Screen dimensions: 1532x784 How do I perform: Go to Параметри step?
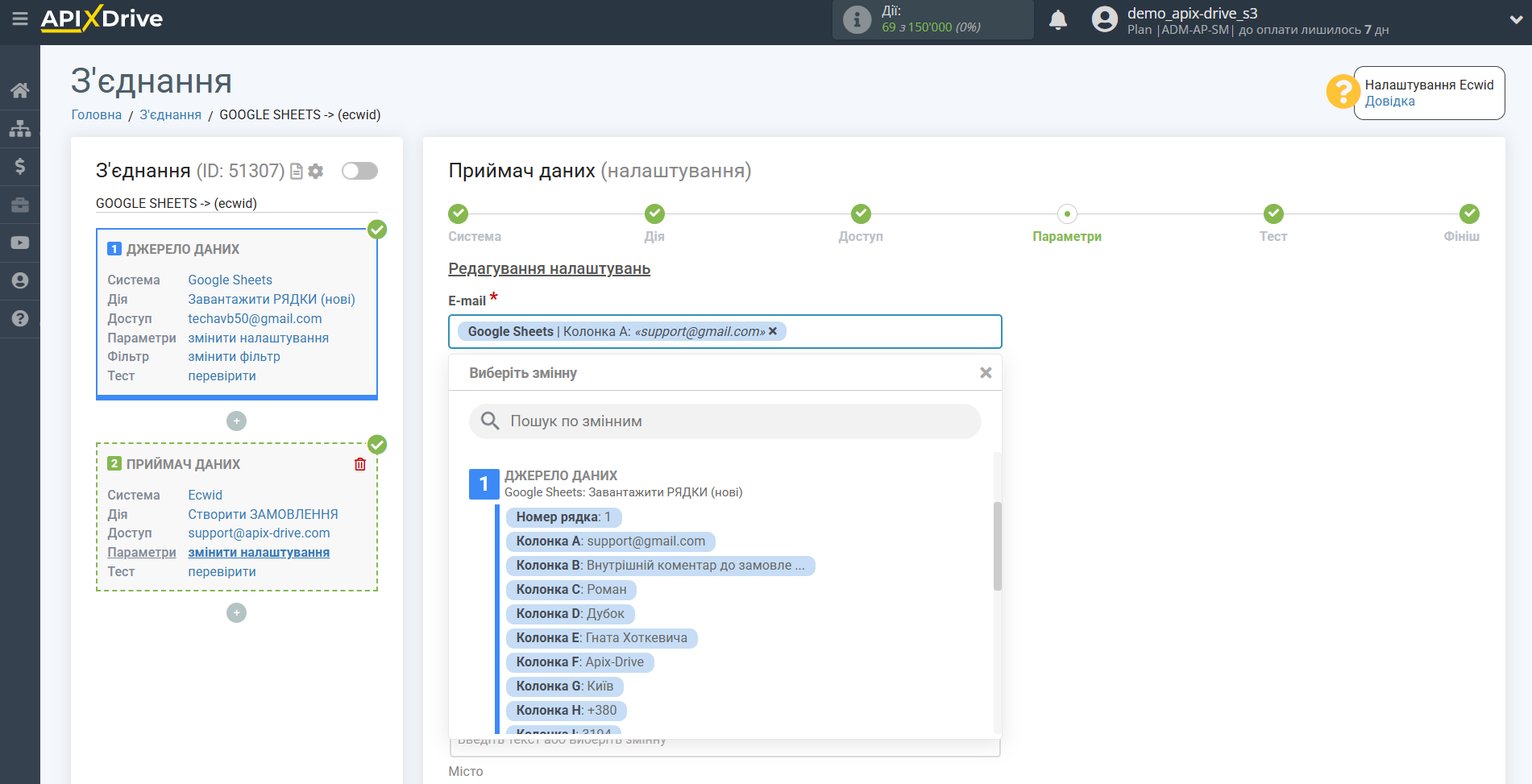[x=1067, y=214]
